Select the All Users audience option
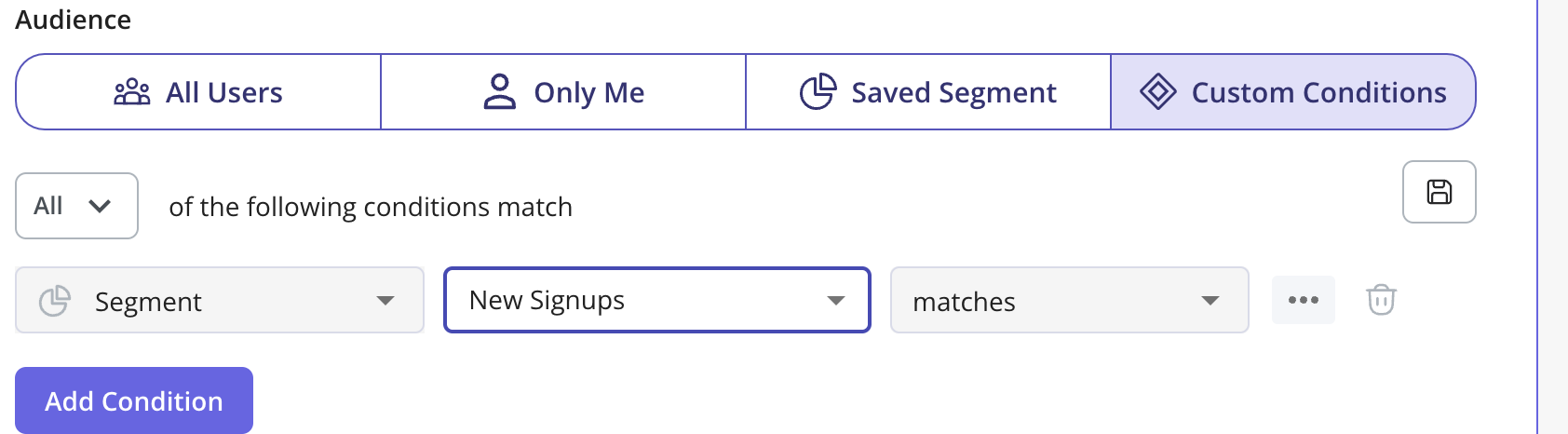Image resolution: width=1568 pixels, height=434 pixels. tap(198, 91)
